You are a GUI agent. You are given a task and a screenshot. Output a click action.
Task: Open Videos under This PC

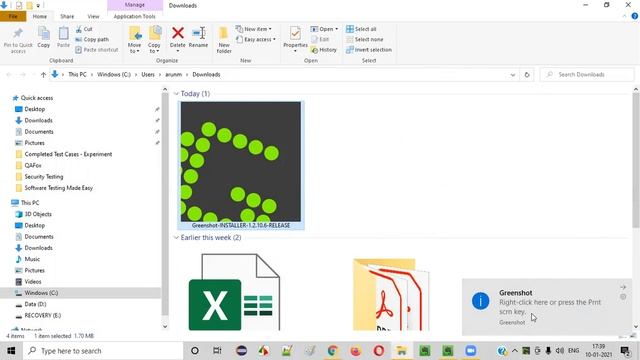33,282
